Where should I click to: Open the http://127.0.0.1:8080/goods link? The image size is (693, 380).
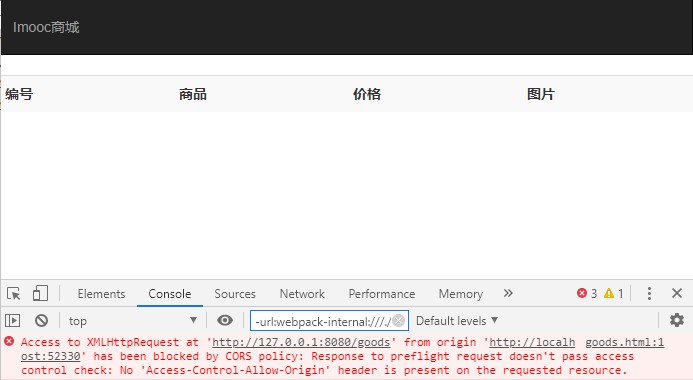coord(301,342)
